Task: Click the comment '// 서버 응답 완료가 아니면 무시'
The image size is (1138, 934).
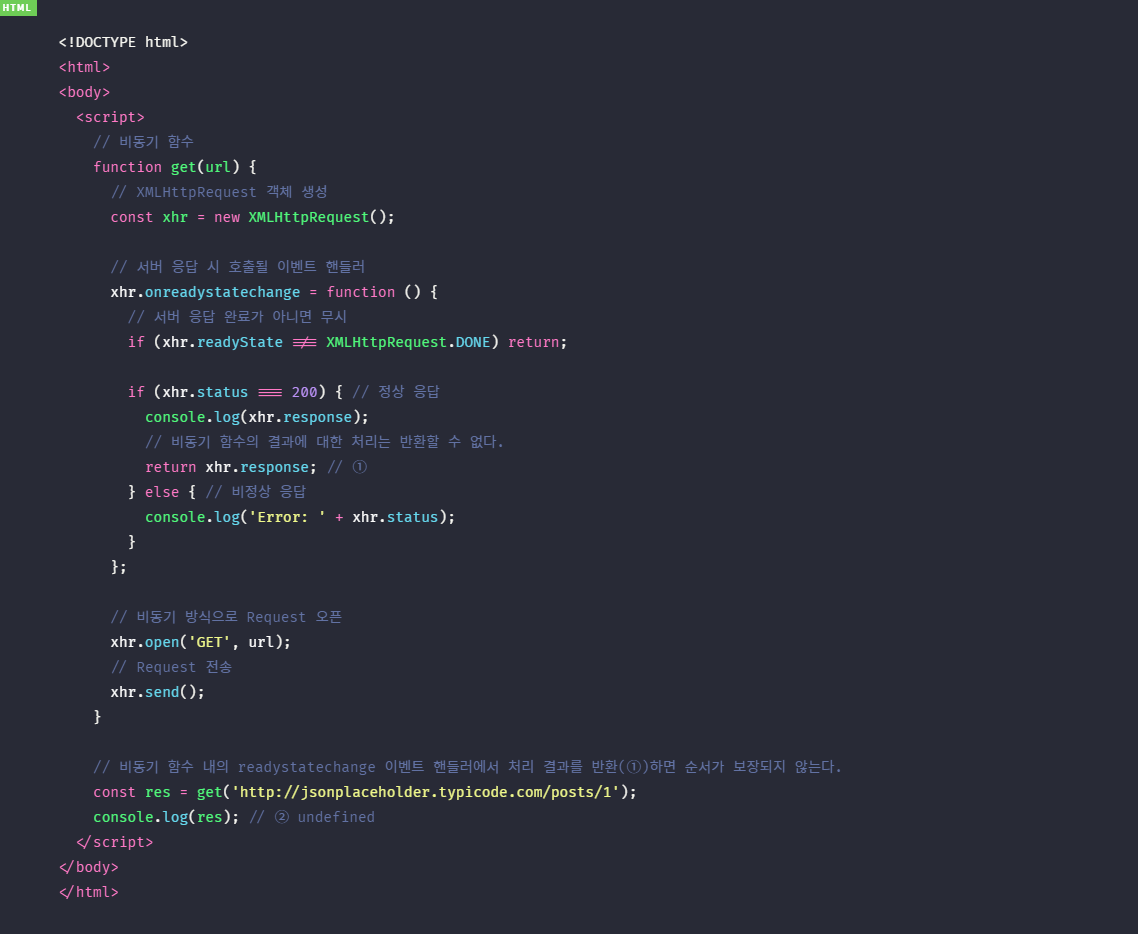Action: pyautogui.click(x=237, y=316)
